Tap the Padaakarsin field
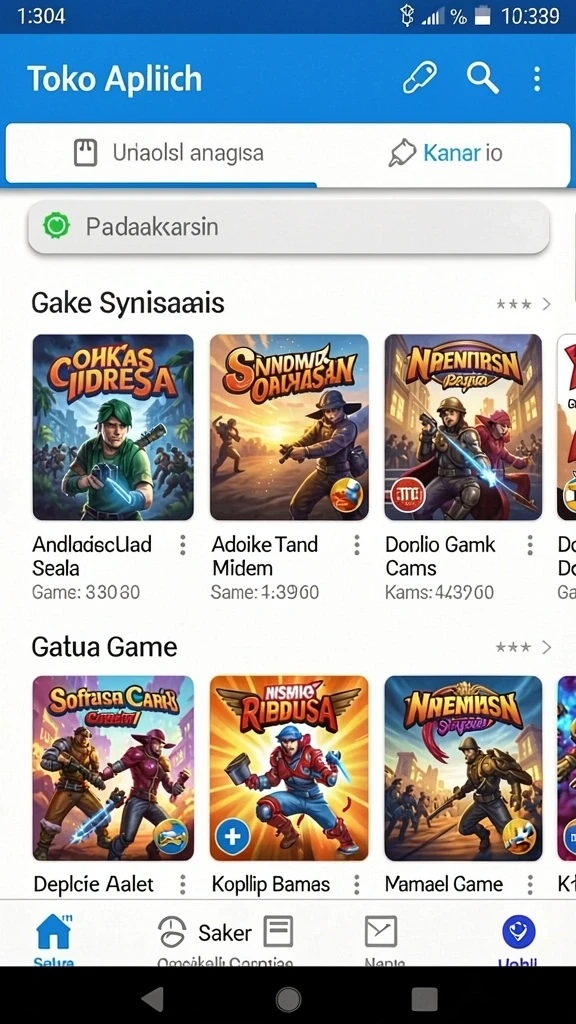 click(x=288, y=227)
